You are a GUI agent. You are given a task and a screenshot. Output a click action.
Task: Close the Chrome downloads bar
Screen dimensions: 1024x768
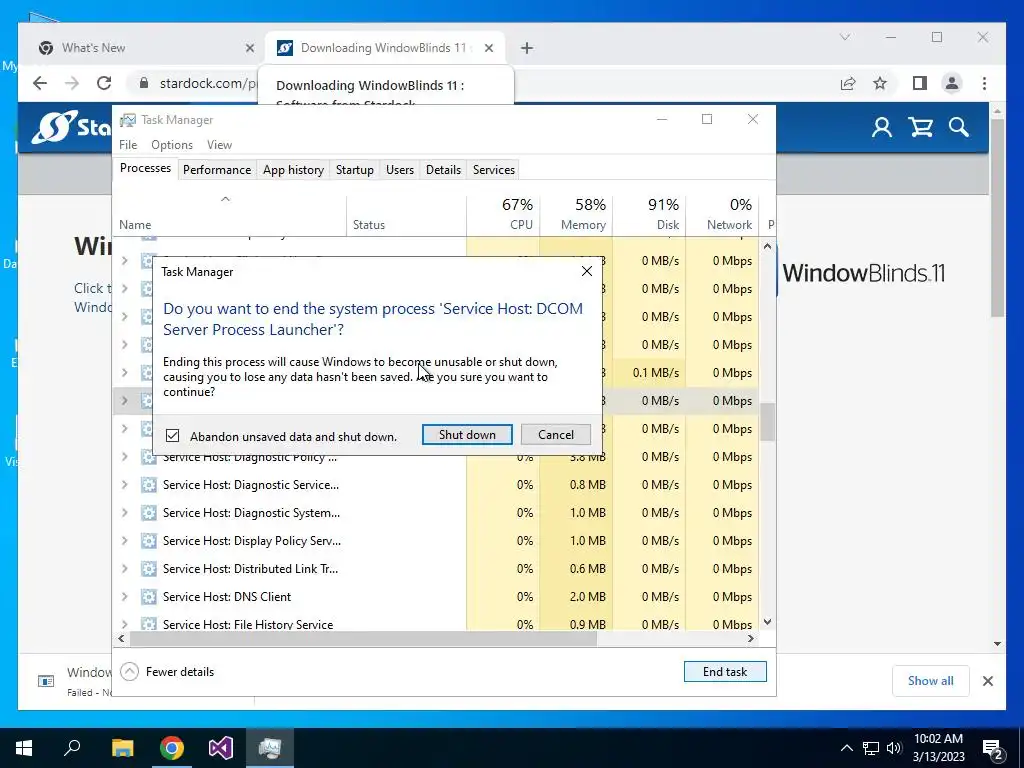coord(987,680)
